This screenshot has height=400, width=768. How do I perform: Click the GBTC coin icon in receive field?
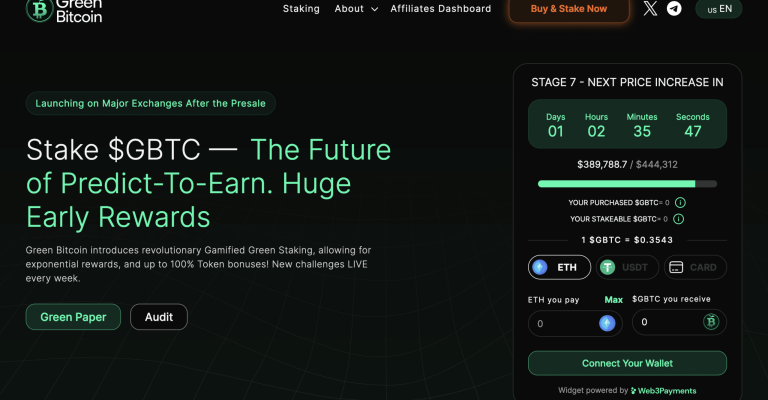(711, 322)
